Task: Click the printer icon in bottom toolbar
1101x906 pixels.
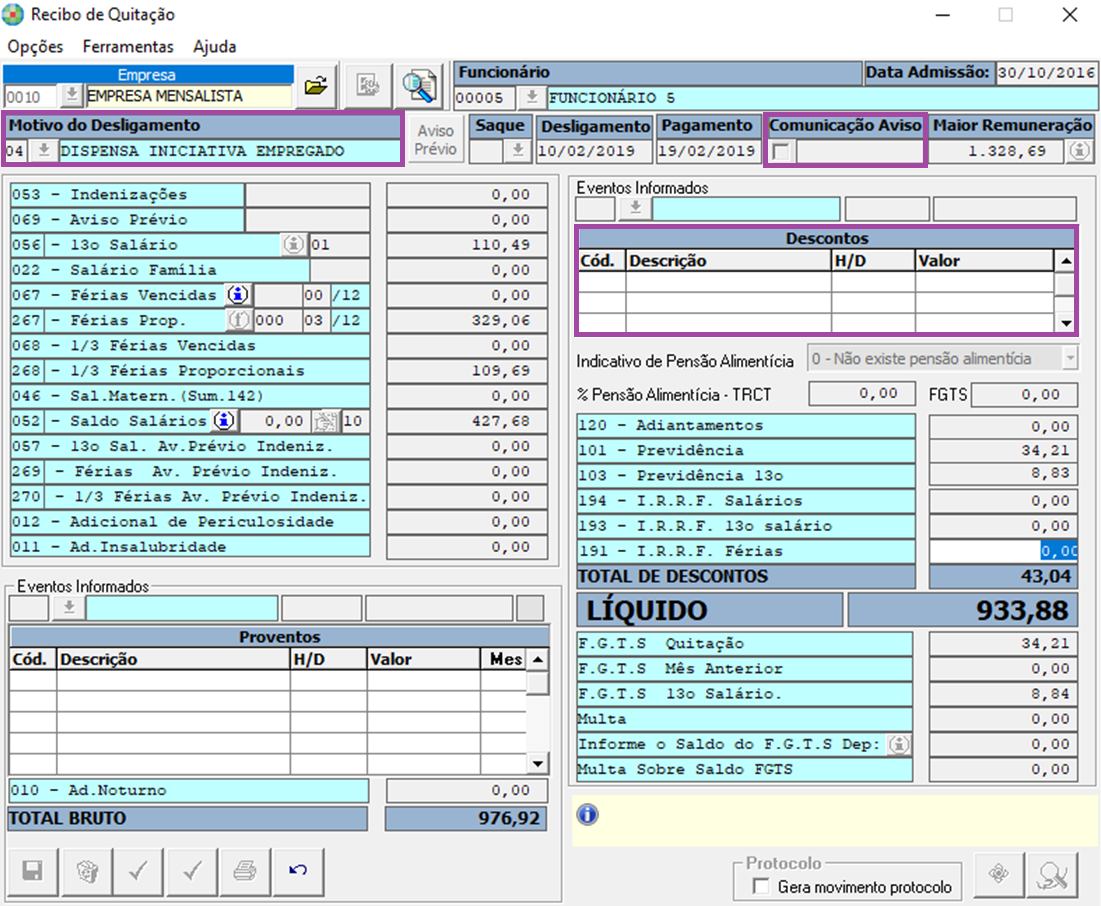Action: click(x=244, y=872)
